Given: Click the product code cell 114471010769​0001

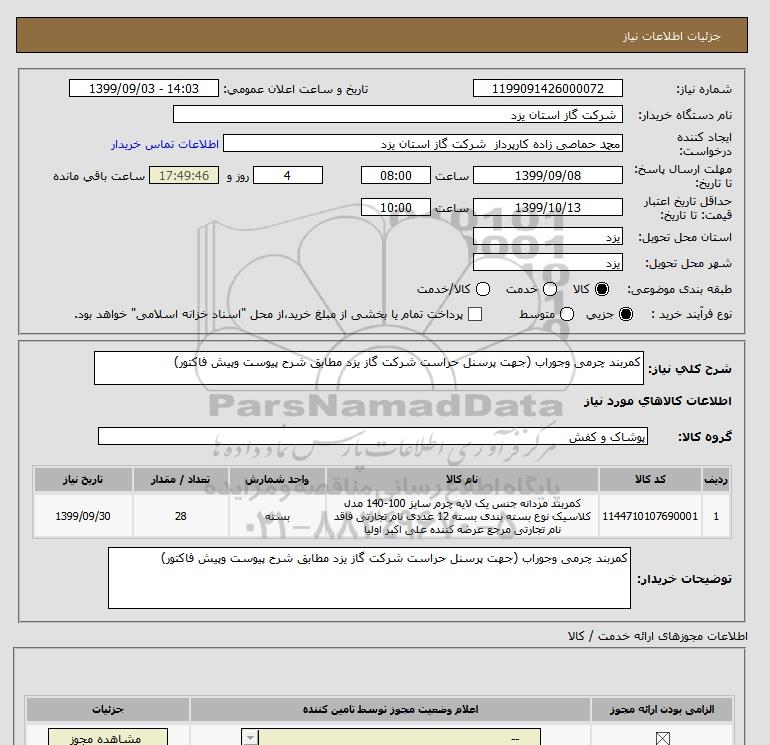Looking at the screenshot, I should 650,516.
